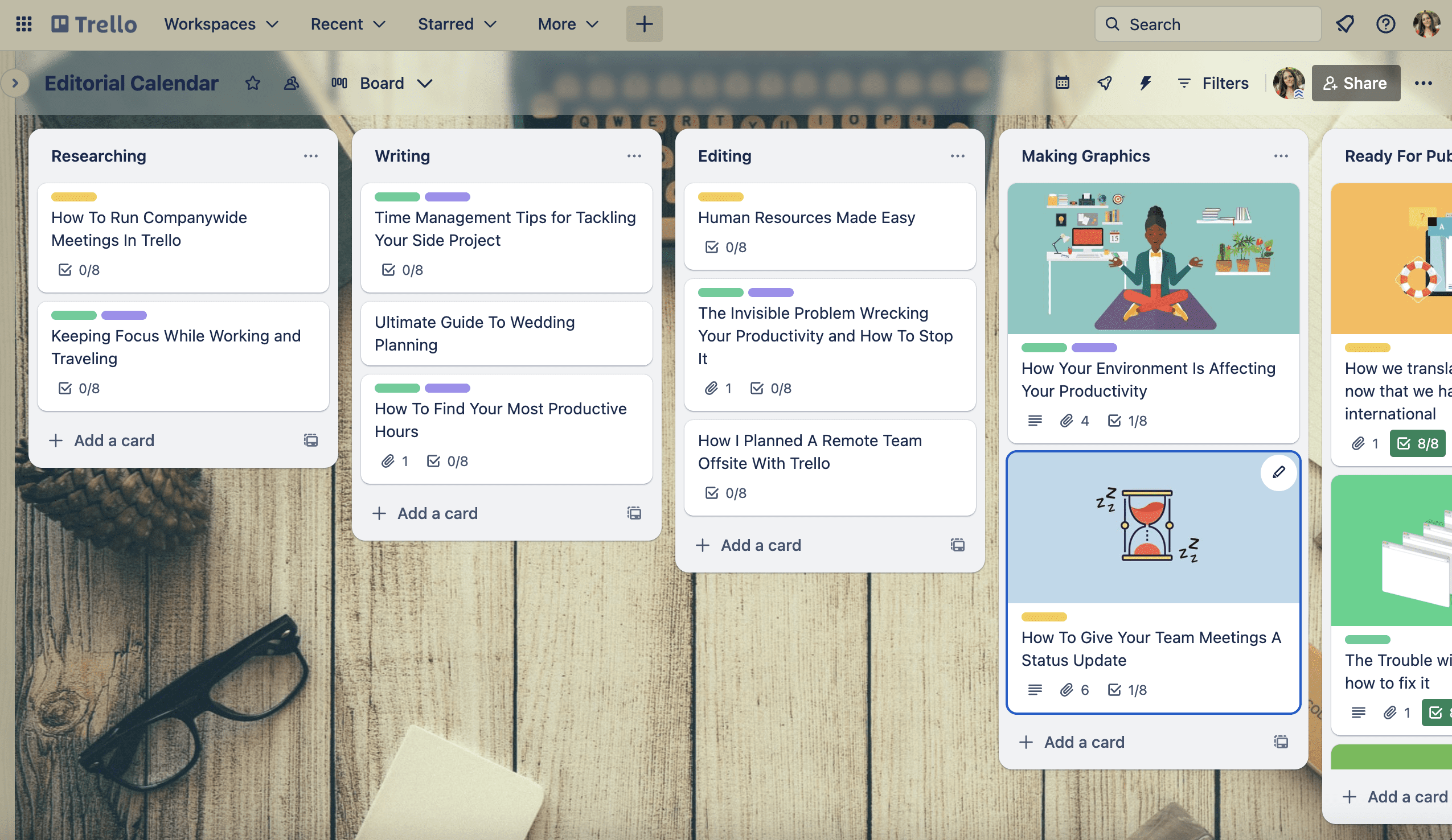Open the Starred menu

point(456,24)
